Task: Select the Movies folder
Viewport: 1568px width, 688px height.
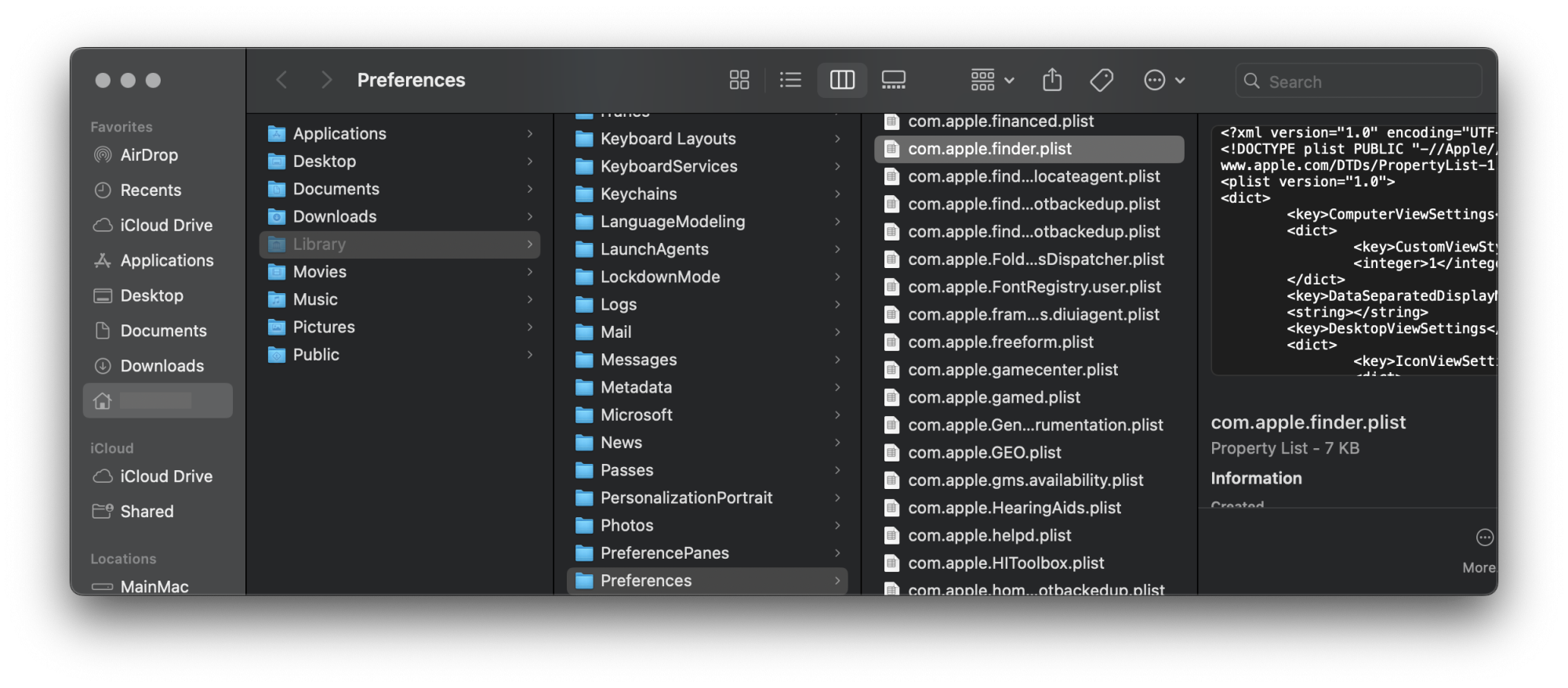Action: (400, 272)
